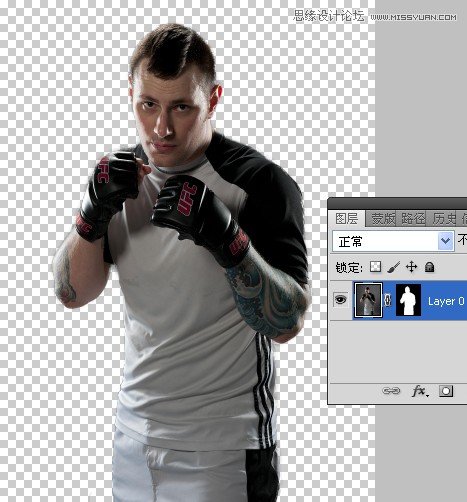Select the Layer 0 mask thumbnail
Screen dimensions: 467x502
408,300
